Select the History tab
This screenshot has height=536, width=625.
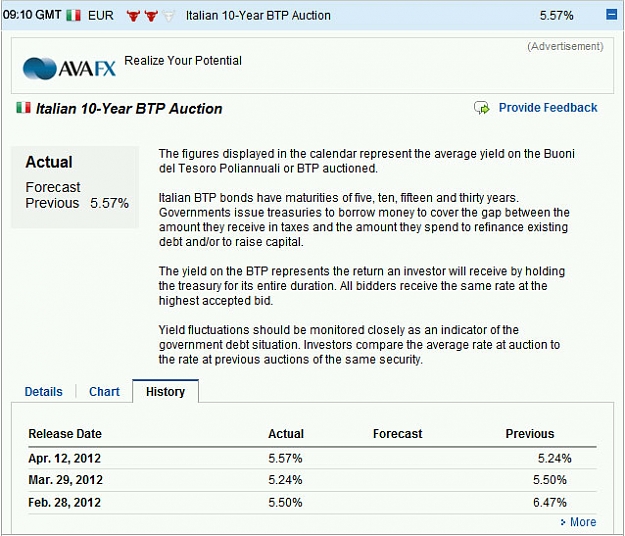click(165, 391)
